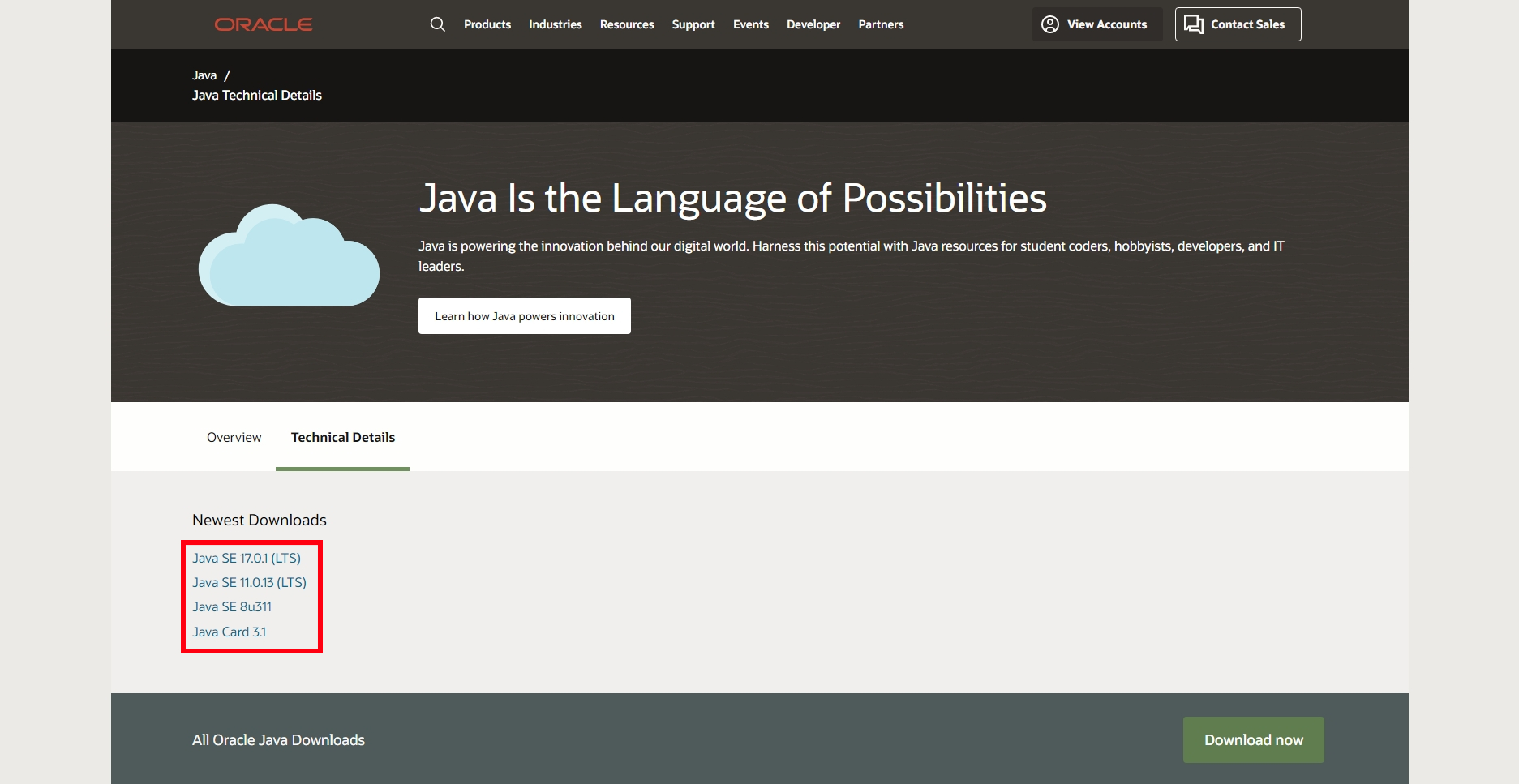Click Learn how Java powers innovation button
Image resolution: width=1519 pixels, height=784 pixels.
(525, 315)
